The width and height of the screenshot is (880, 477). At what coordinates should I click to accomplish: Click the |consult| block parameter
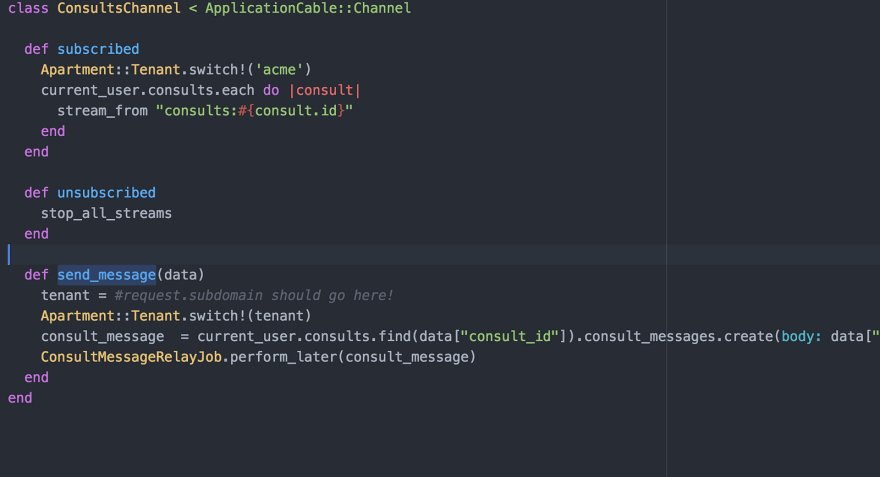(x=324, y=90)
